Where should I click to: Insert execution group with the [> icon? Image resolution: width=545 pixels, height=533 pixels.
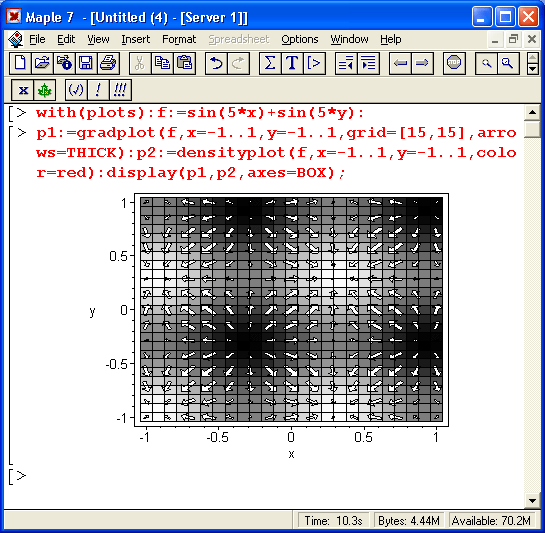pyautogui.click(x=314, y=63)
